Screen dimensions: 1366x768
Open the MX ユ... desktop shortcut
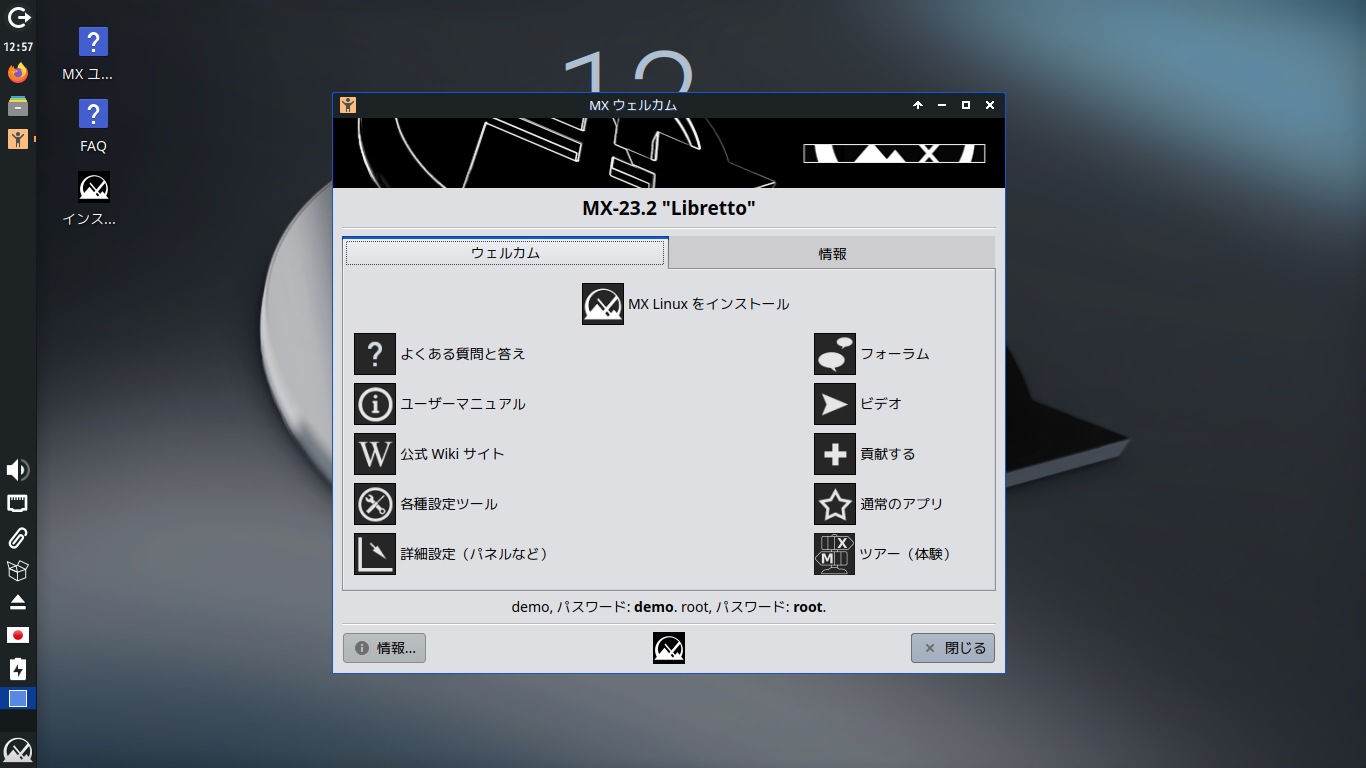pos(93,55)
